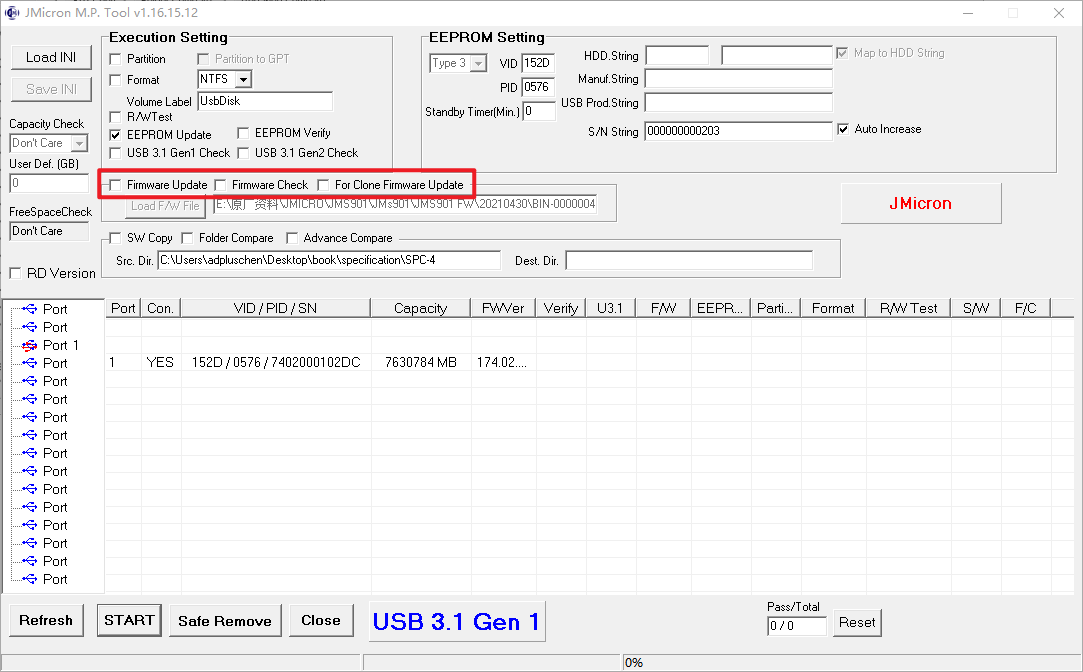
Task: Toggle the R/W Test checkbox
Action: point(115,117)
